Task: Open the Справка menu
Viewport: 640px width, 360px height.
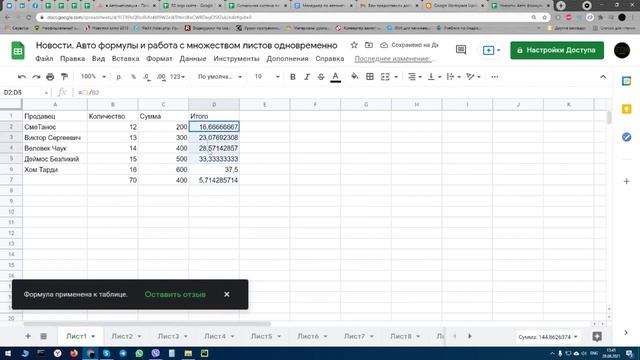Action: pyautogui.click(x=329, y=59)
